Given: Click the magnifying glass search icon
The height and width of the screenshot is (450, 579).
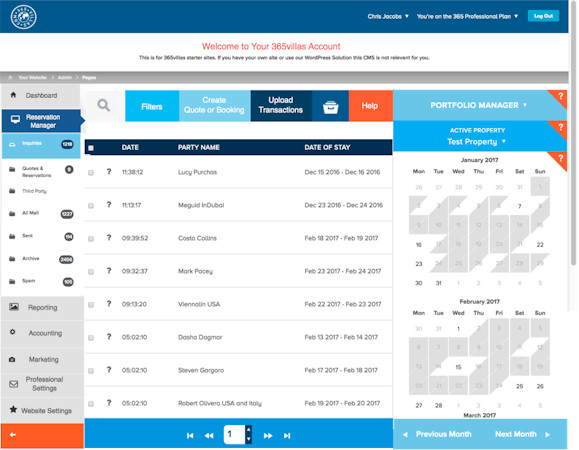Looking at the screenshot, I should click(104, 106).
